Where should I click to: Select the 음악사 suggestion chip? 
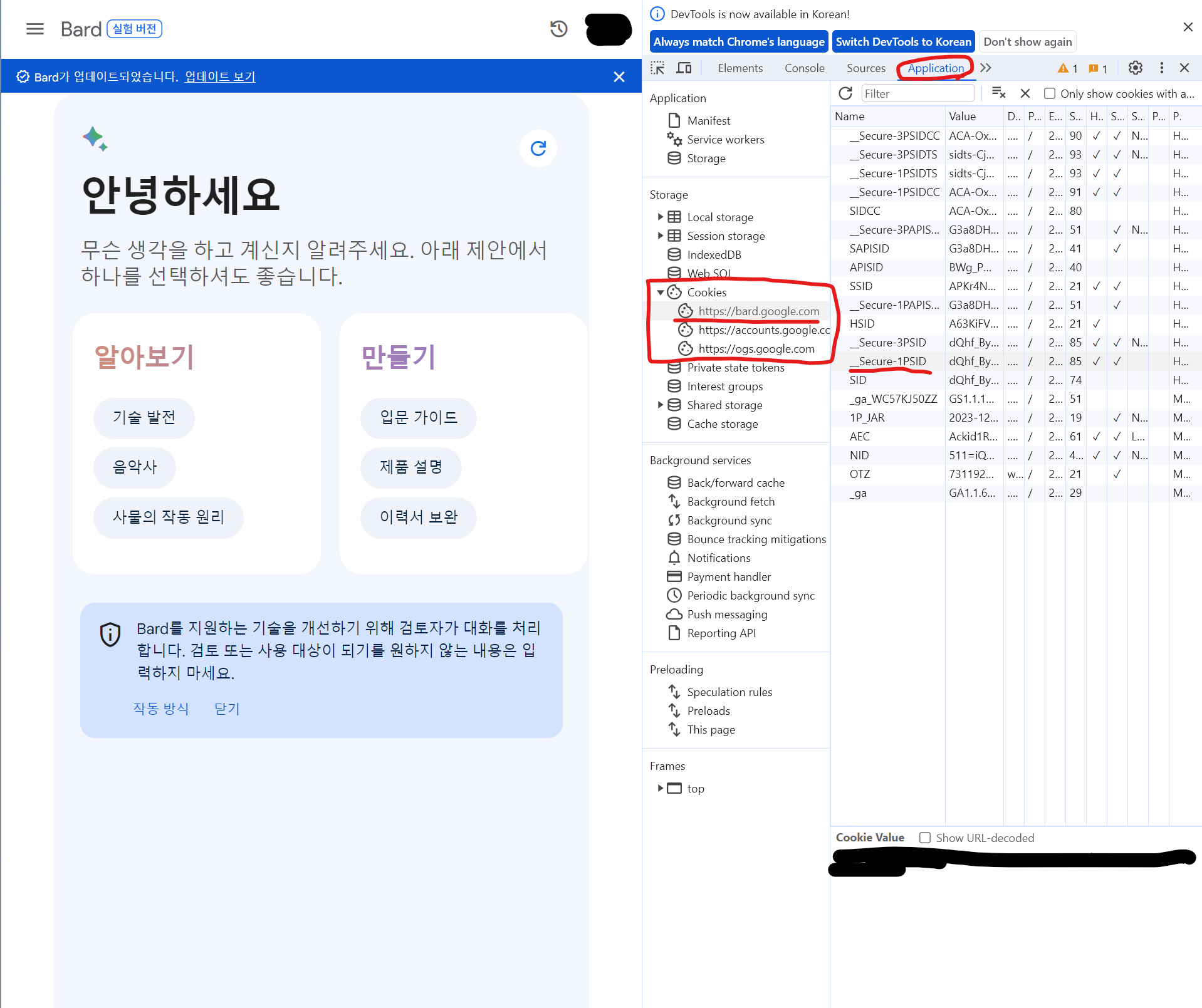click(135, 467)
